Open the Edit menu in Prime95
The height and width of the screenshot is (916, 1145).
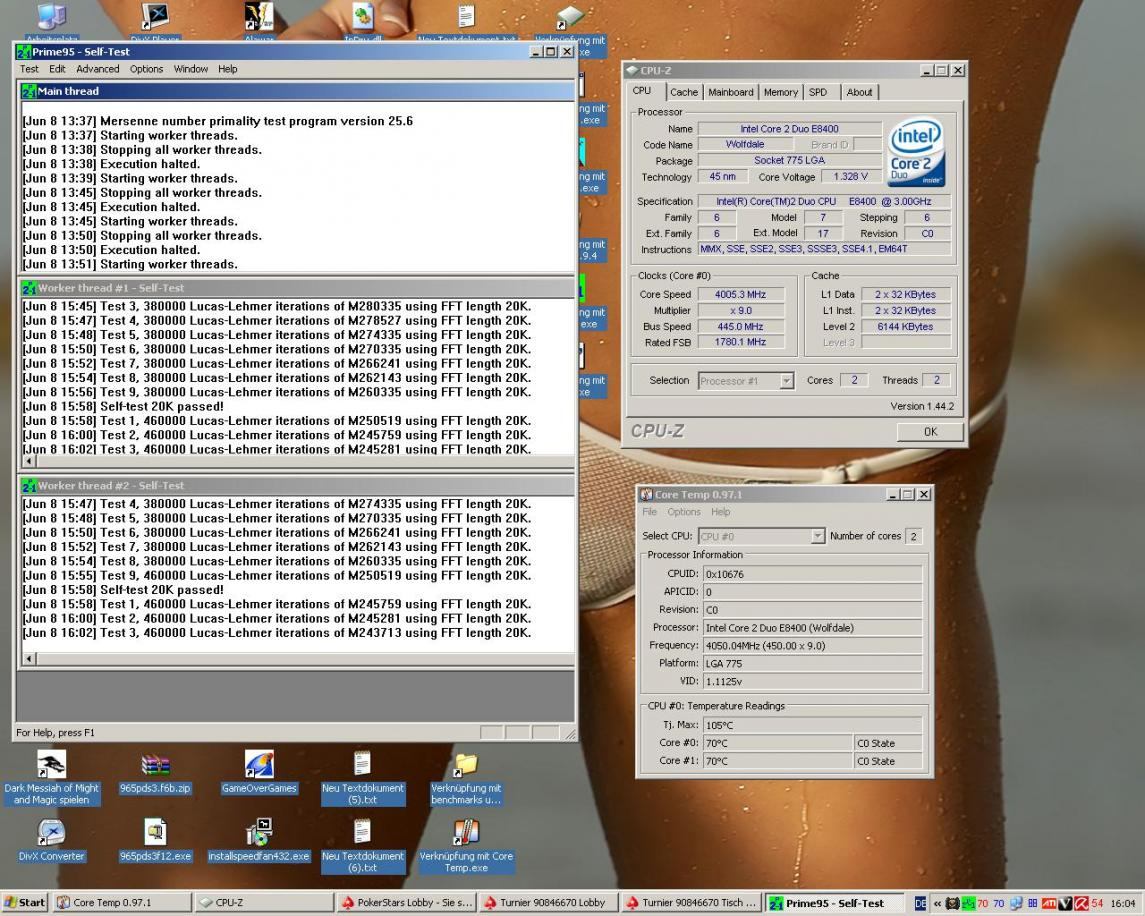57,69
